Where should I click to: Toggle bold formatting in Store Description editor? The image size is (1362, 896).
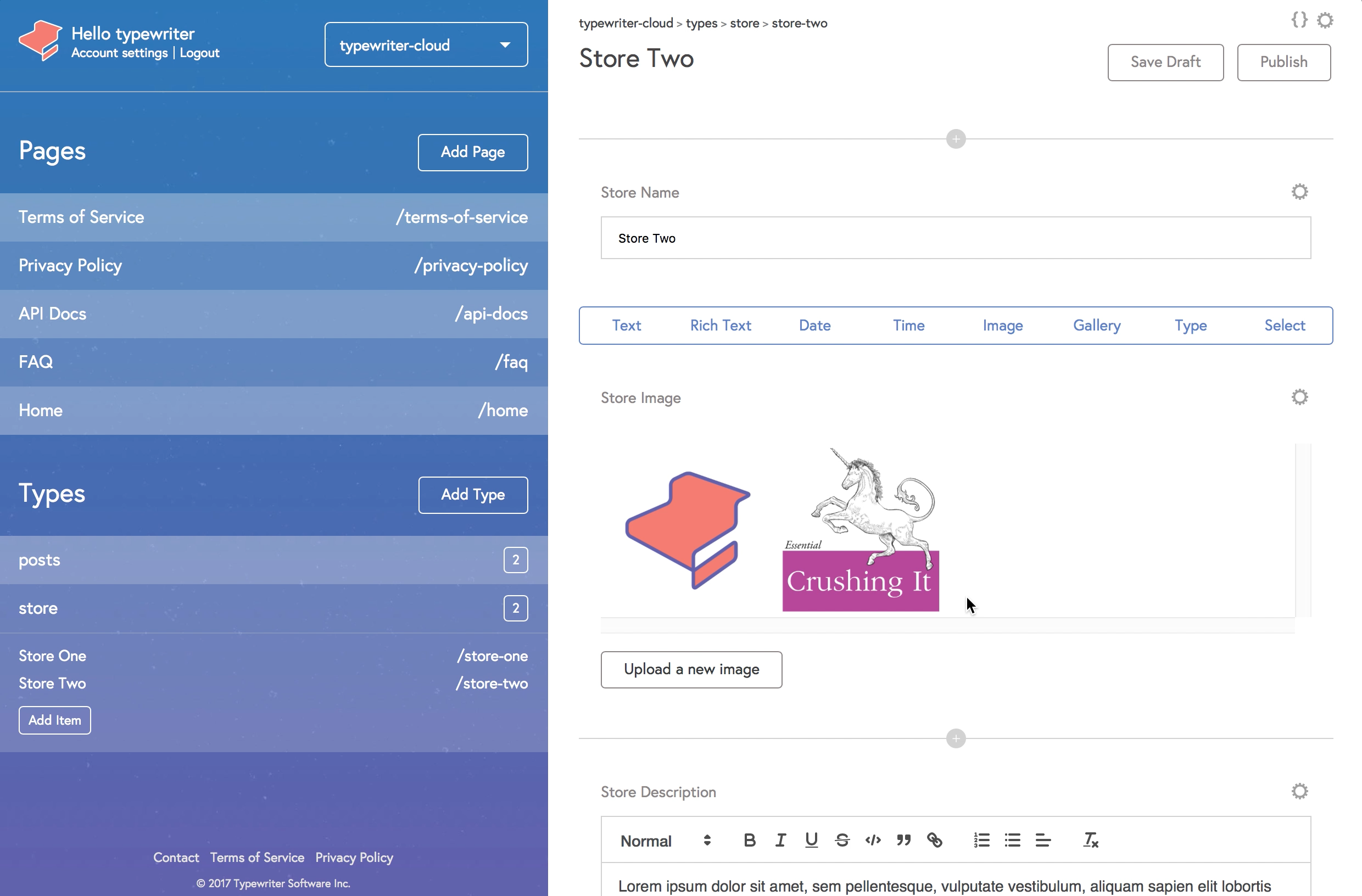[750, 840]
